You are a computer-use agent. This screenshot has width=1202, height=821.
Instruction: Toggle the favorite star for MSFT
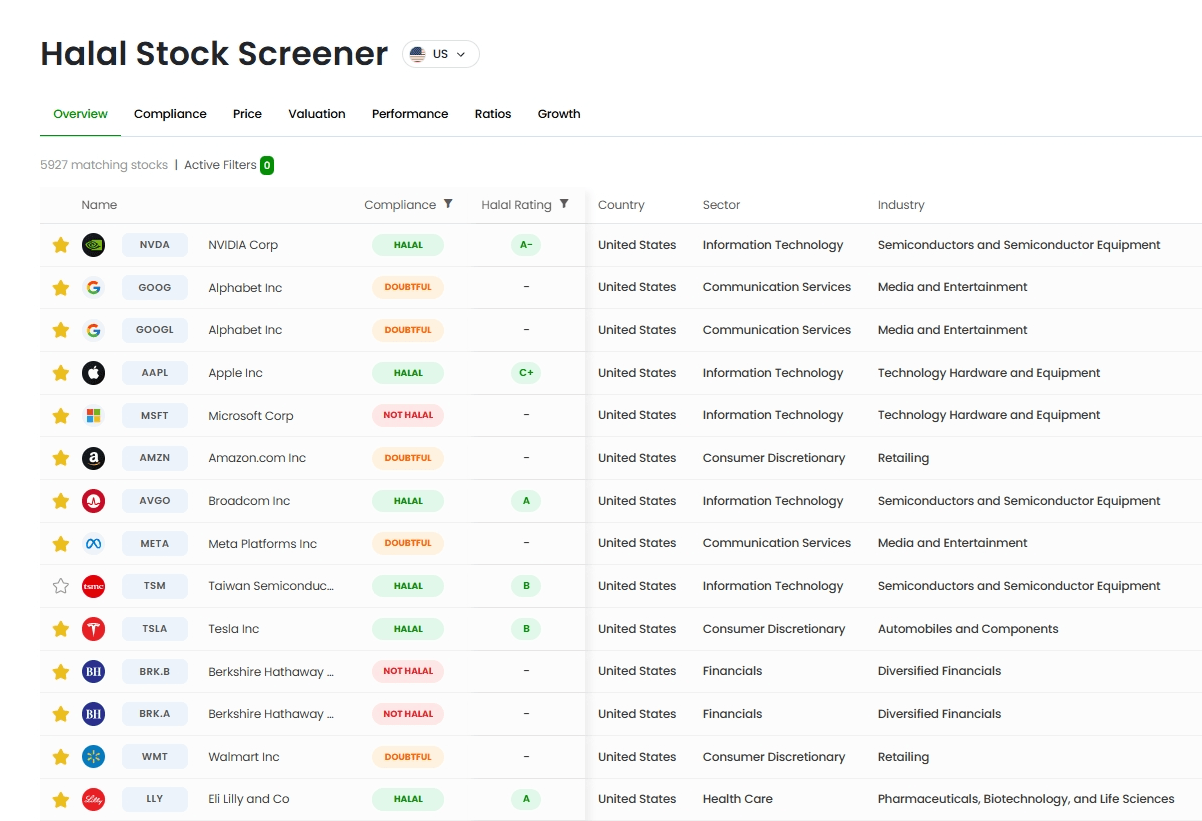[61, 415]
